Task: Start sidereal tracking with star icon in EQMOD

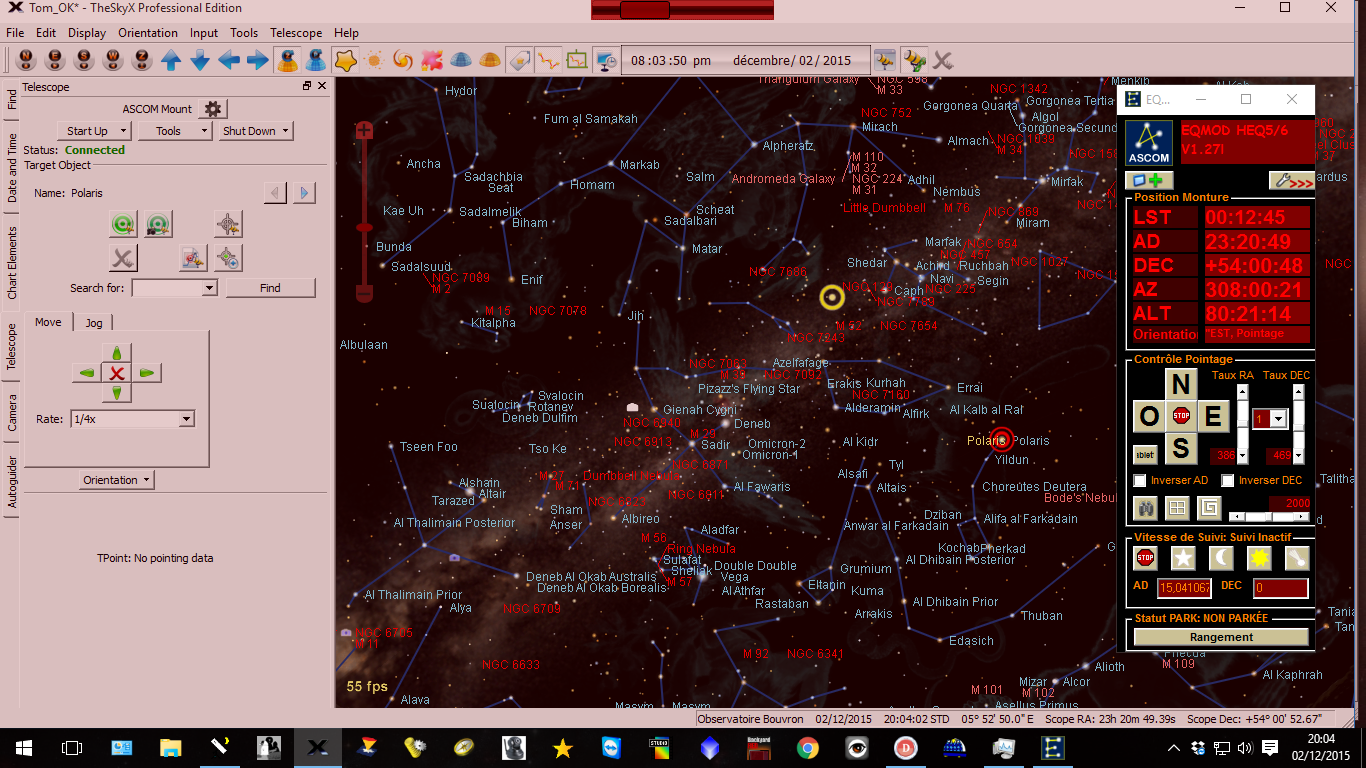Action: pos(1183,558)
